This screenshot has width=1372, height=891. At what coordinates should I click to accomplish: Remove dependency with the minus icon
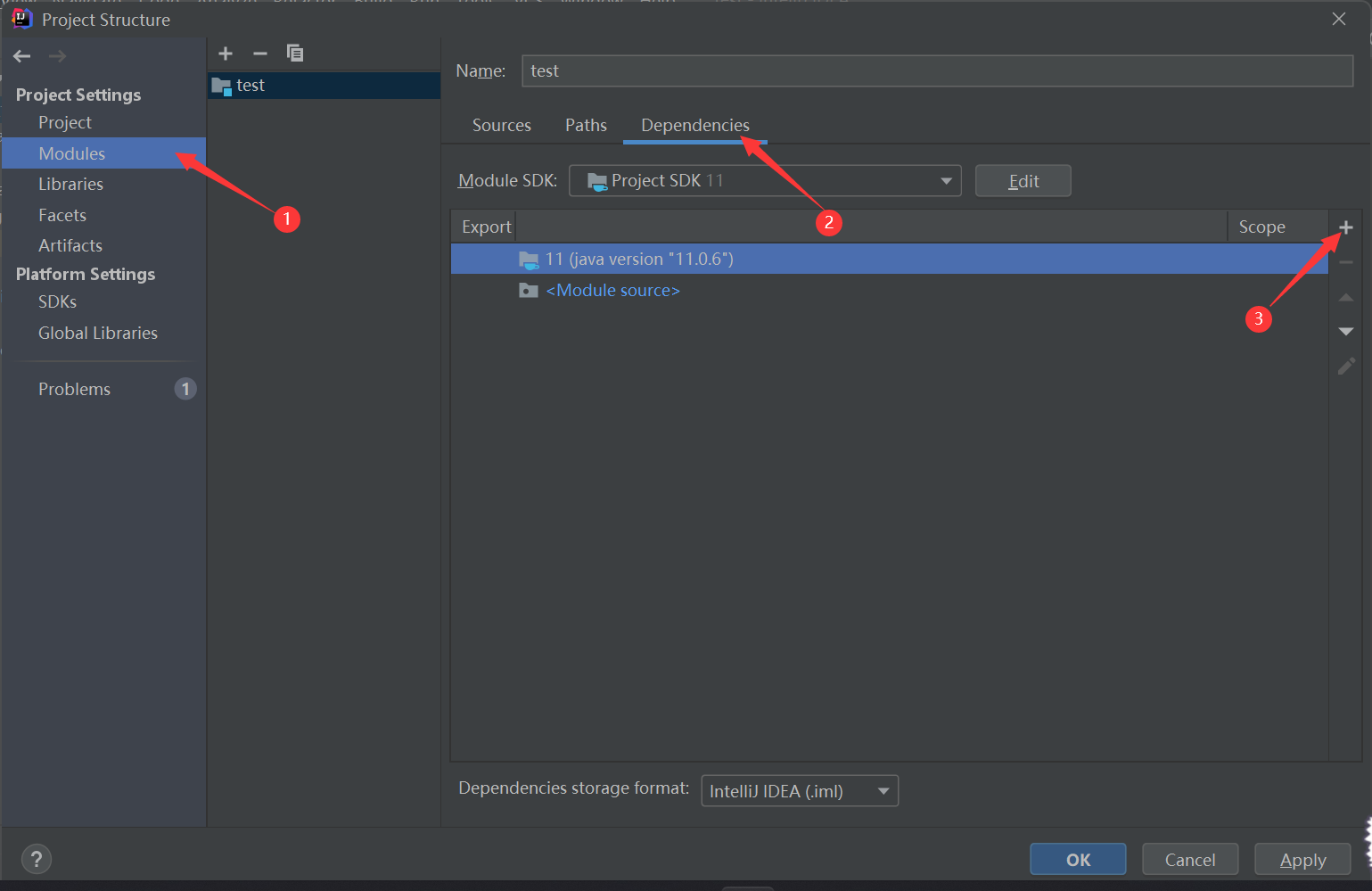1346,262
